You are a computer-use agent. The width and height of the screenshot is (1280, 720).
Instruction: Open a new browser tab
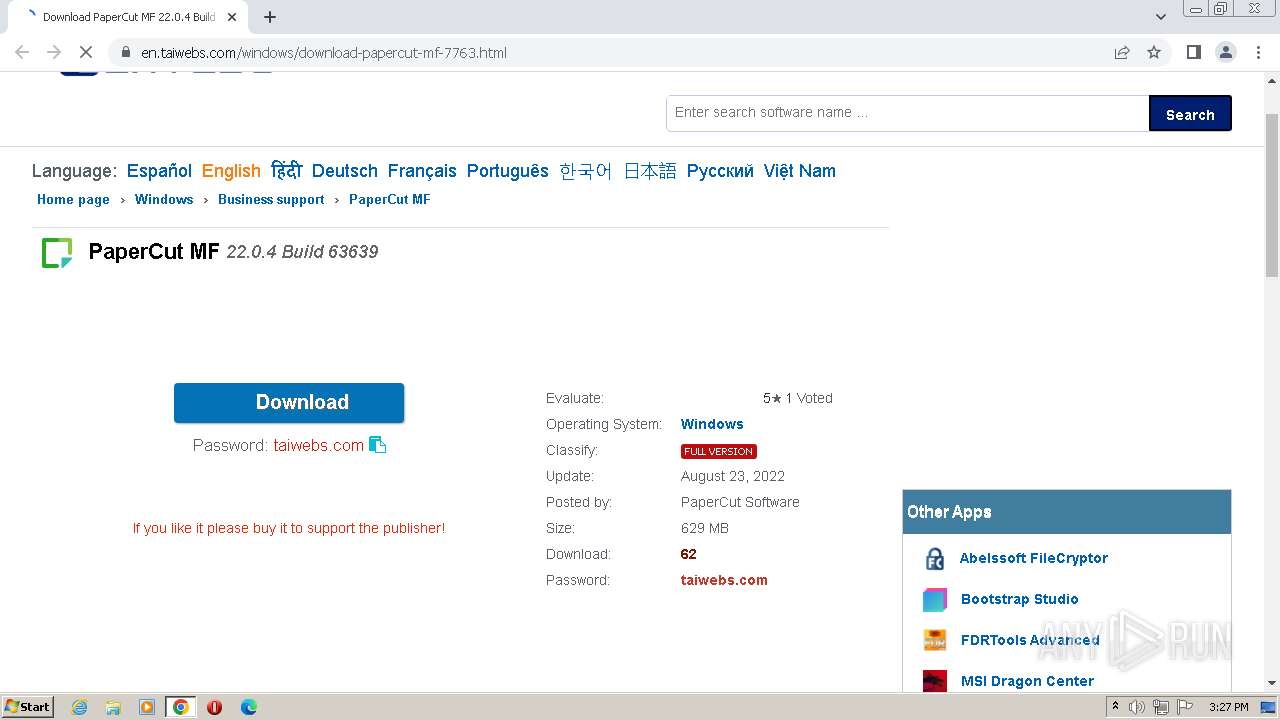click(x=270, y=17)
